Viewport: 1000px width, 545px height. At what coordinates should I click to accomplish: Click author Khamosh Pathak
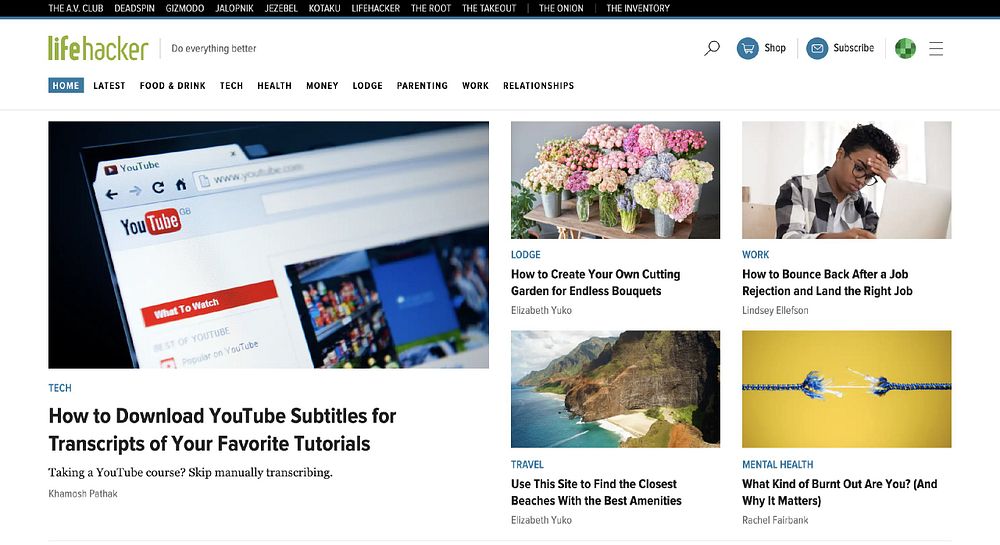coord(83,493)
